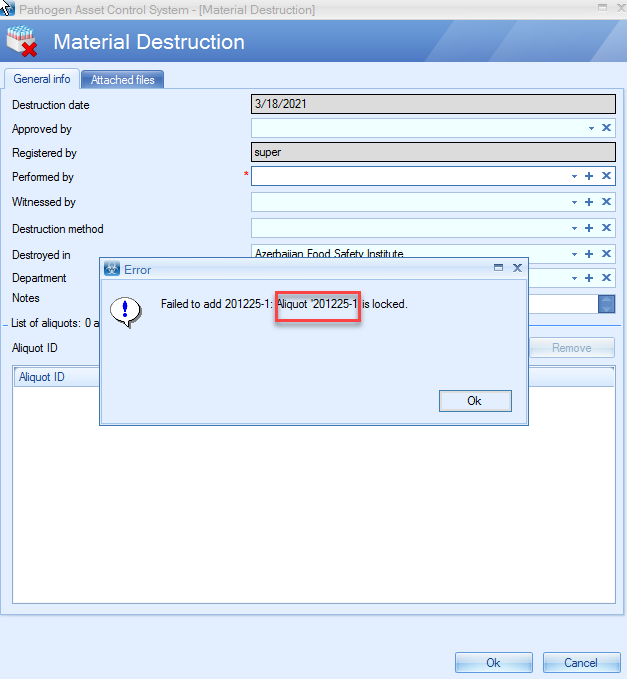
Task: Add a new Destruction method
Action: [x=590, y=228]
